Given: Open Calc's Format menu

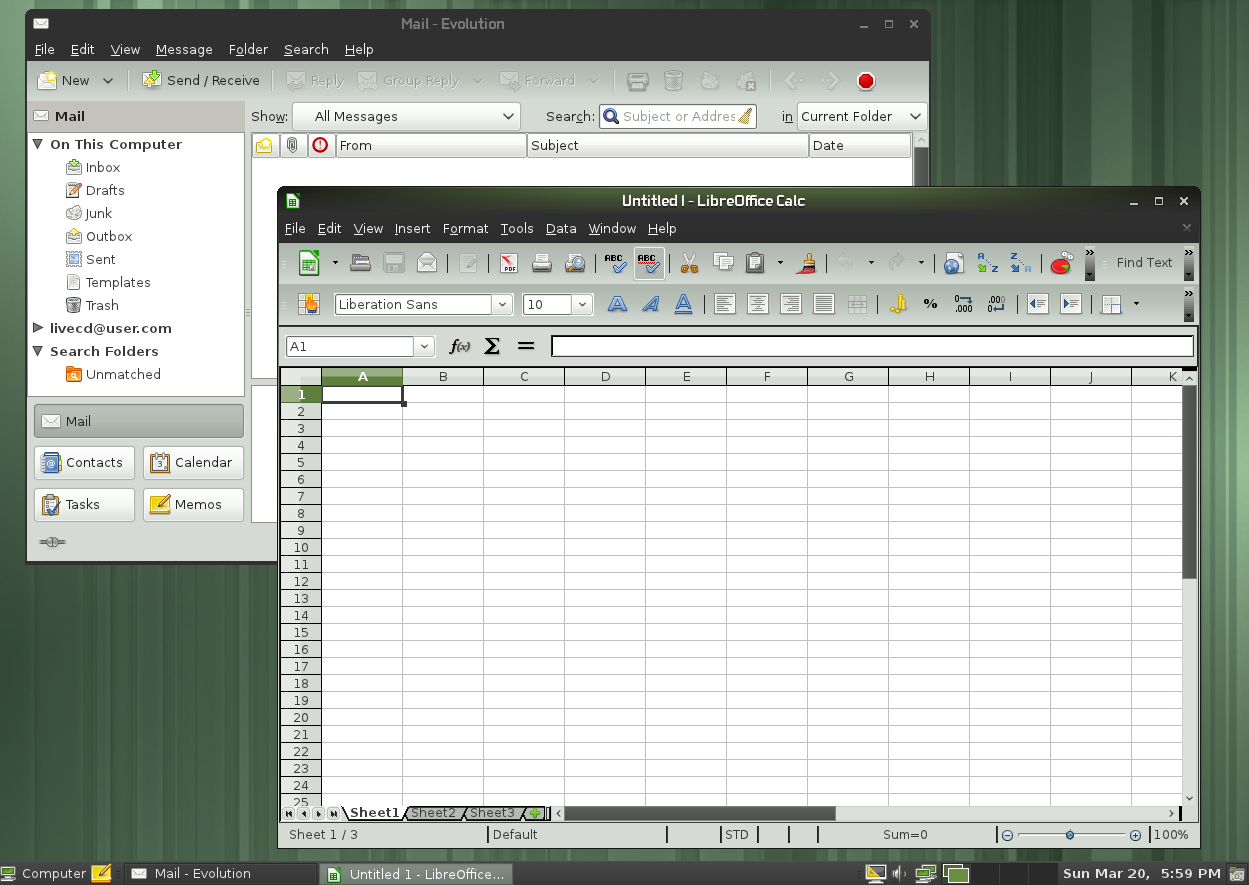Looking at the screenshot, I should pyautogui.click(x=465, y=229).
